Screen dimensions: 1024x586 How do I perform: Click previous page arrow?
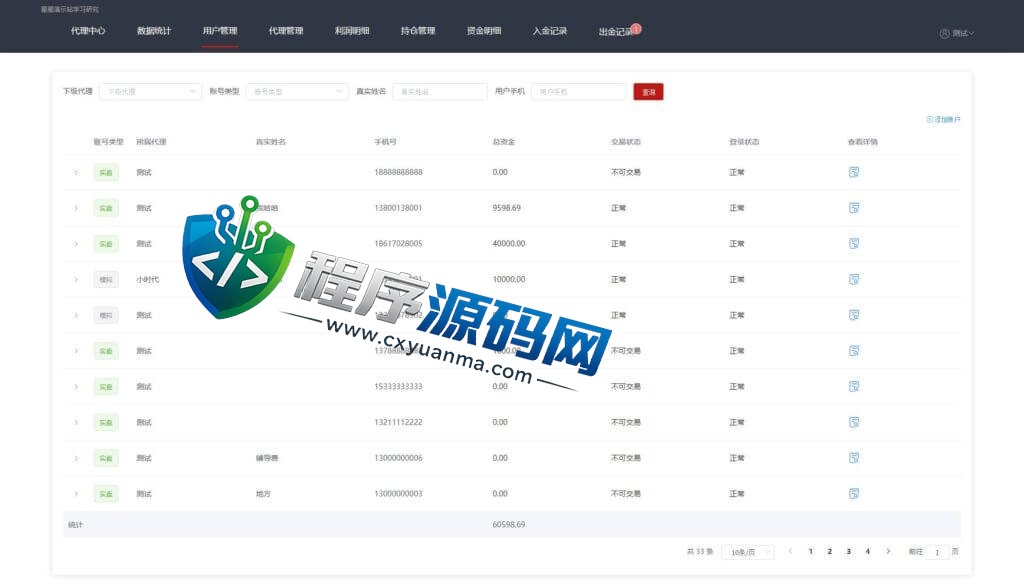point(790,551)
